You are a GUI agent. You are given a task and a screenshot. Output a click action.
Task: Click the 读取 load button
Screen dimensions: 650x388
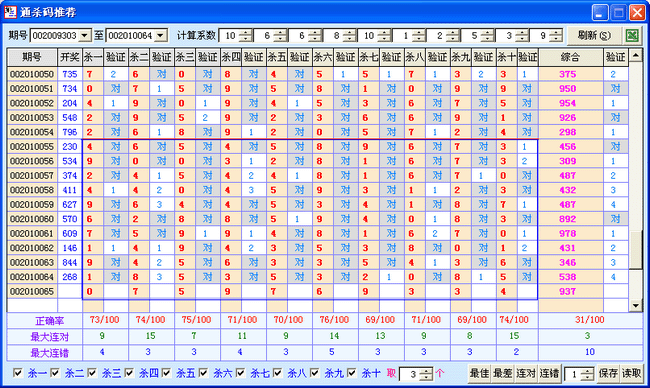631,373
